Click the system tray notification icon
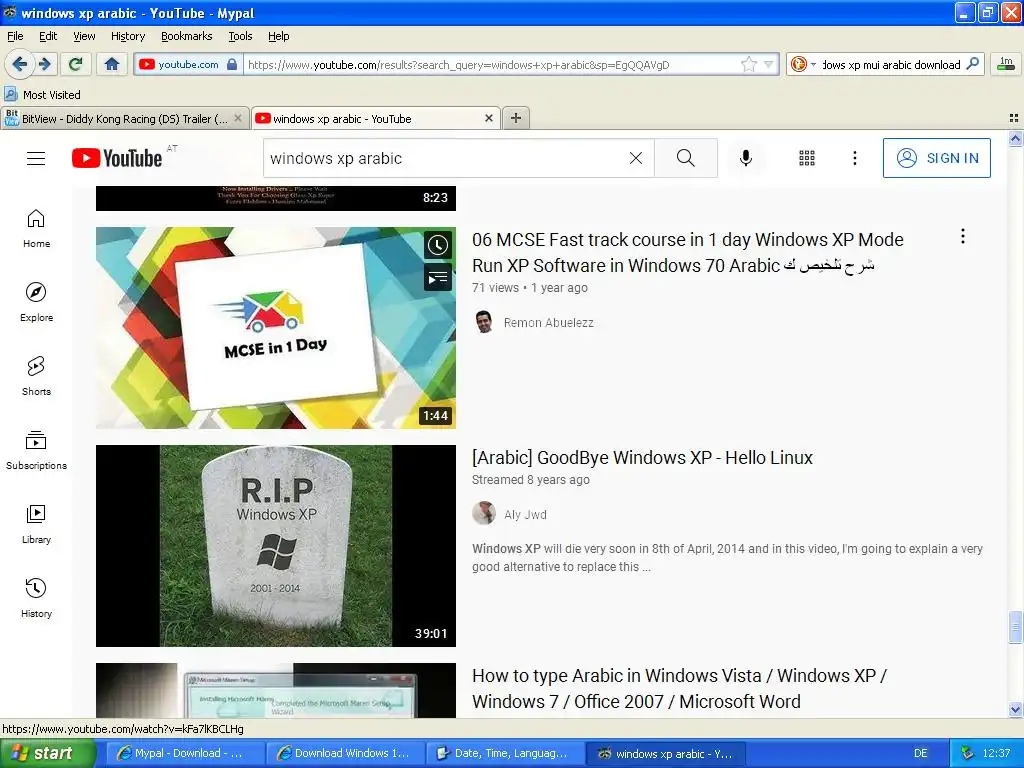Viewport: 1024px width, 768px height. pos(967,753)
